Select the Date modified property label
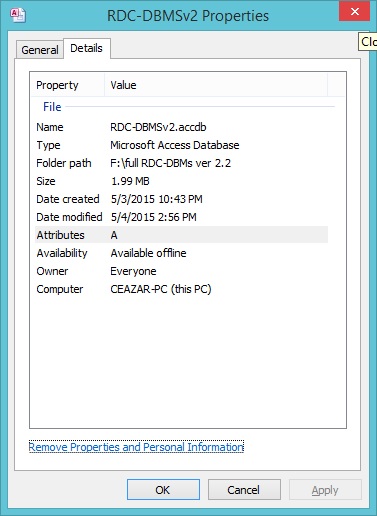The width and height of the screenshot is (377, 516). pyautogui.click(x=69, y=217)
